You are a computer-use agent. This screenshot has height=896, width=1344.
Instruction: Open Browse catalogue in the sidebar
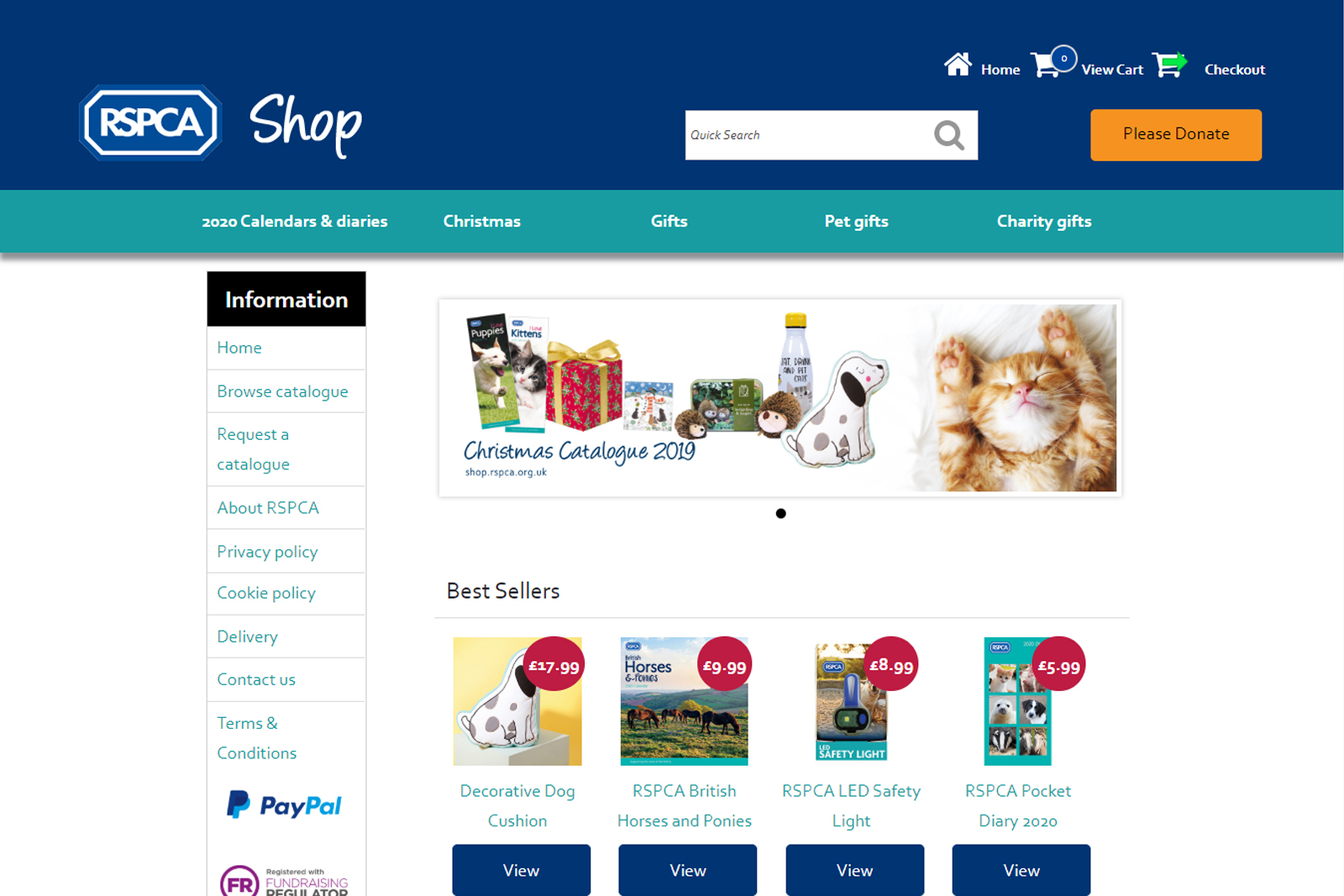tap(282, 391)
